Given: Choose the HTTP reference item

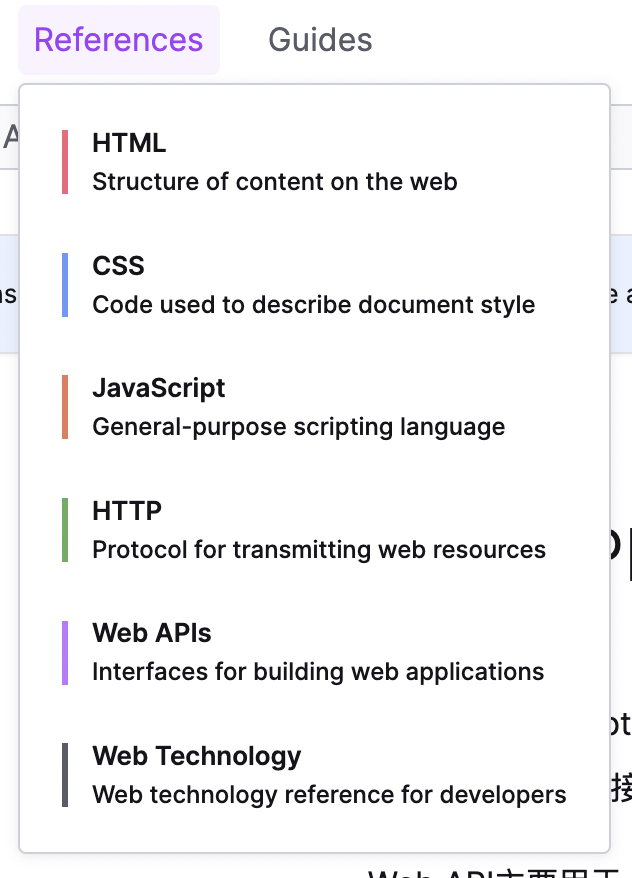Looking at the screenshot, I should coord(127,511).
